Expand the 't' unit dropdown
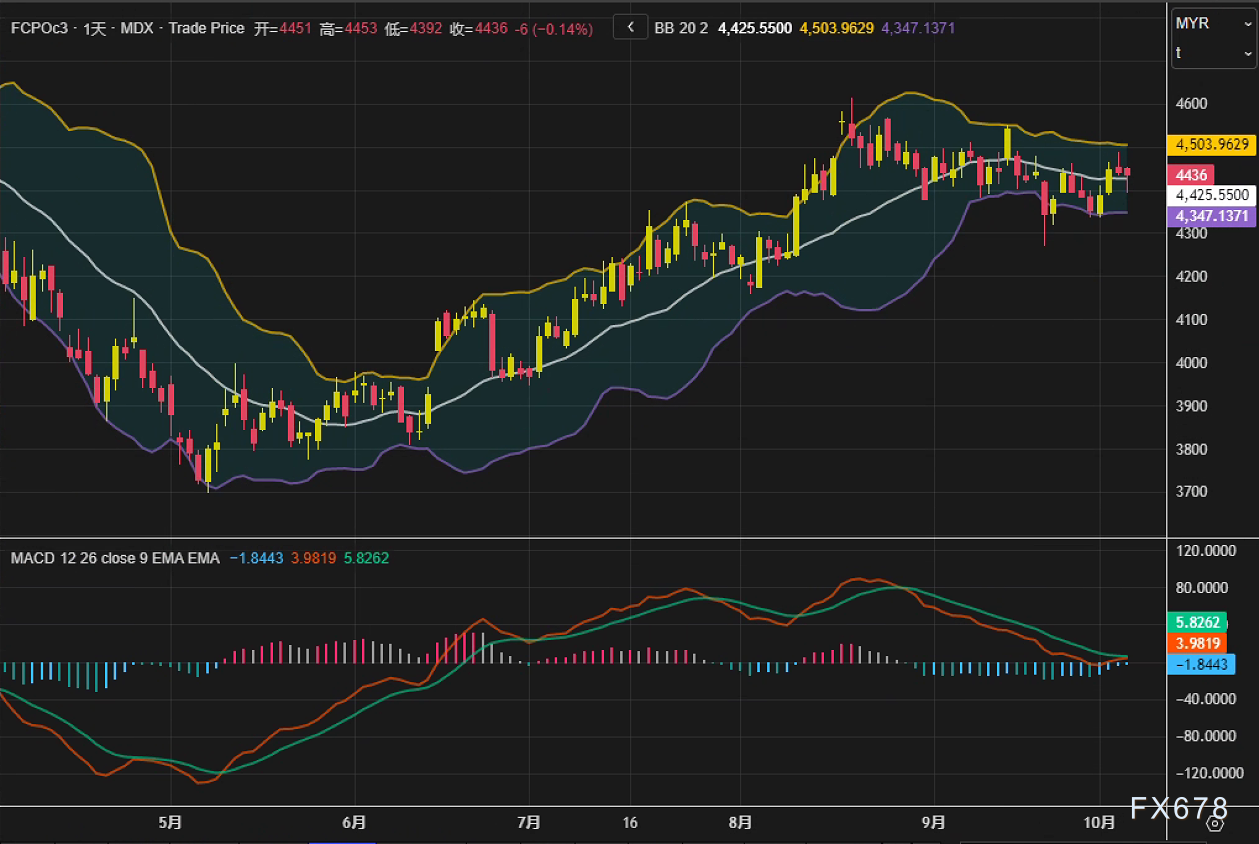Viewport: 1259px width, 844px height. tap(1213, 52)
